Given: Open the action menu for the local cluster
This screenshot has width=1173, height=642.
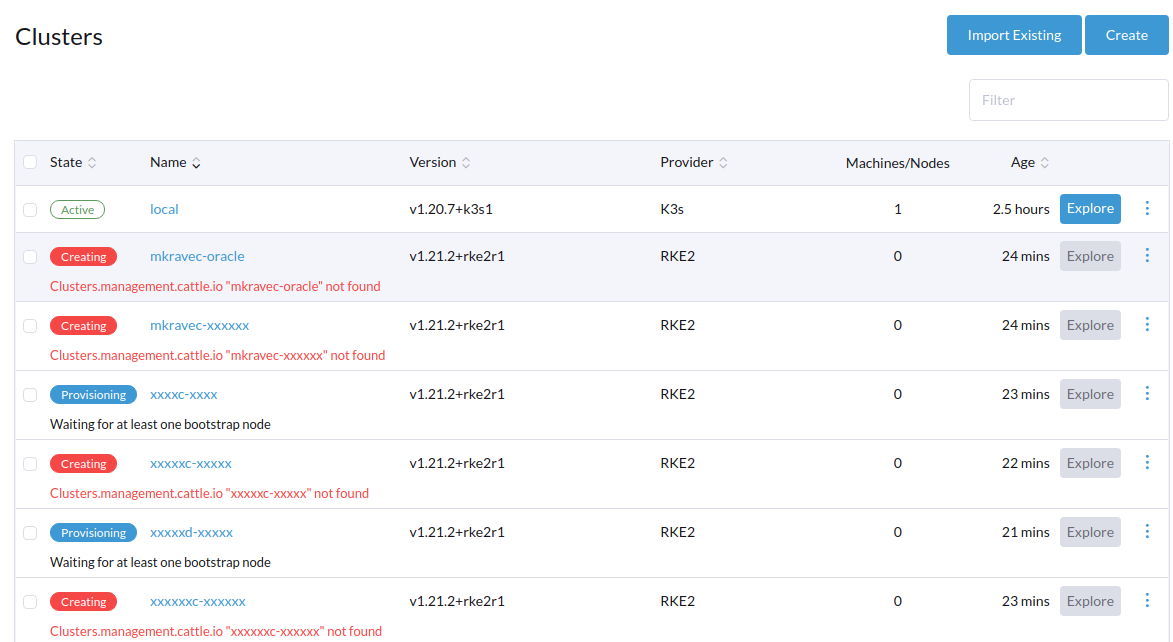Looking at the screenshot, I should tap(1147, 208).
